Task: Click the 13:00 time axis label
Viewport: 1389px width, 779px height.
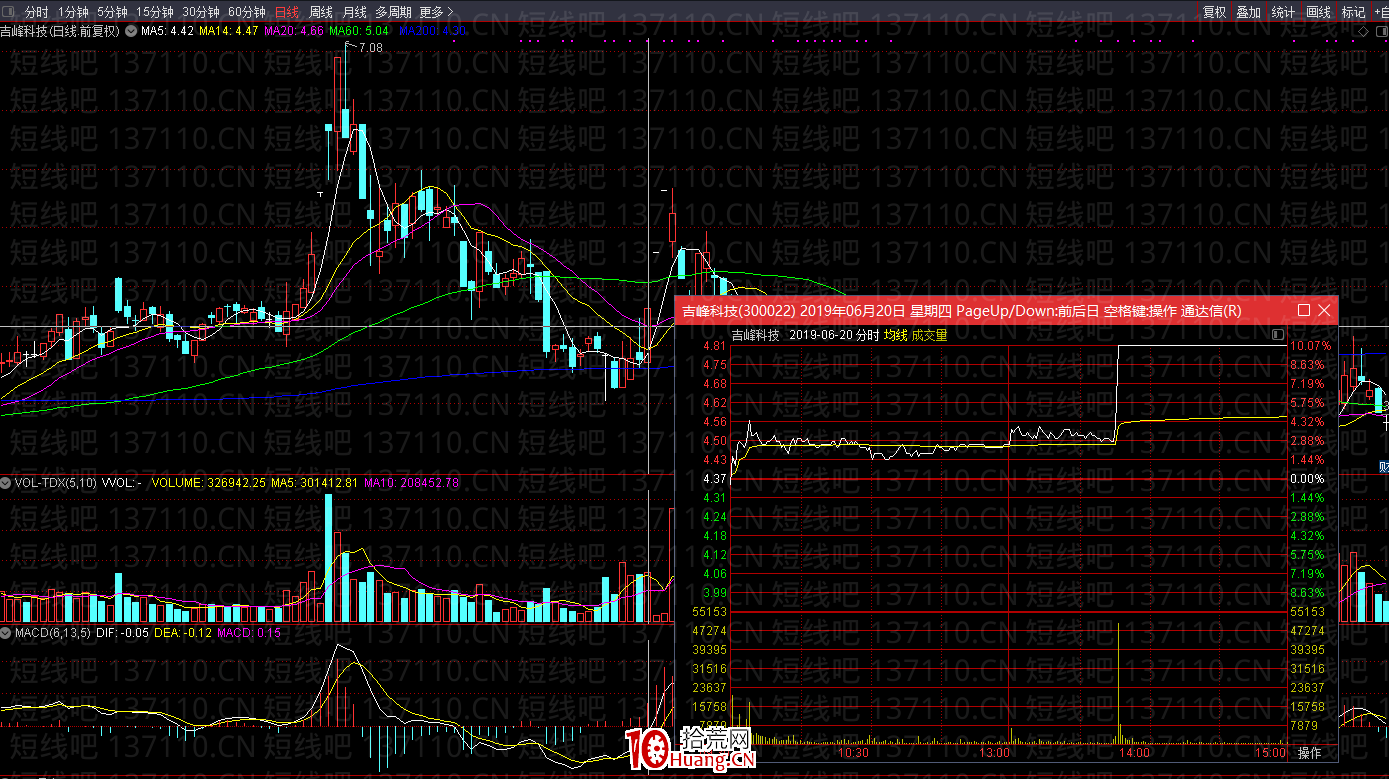Action: [x=996, y=753]
